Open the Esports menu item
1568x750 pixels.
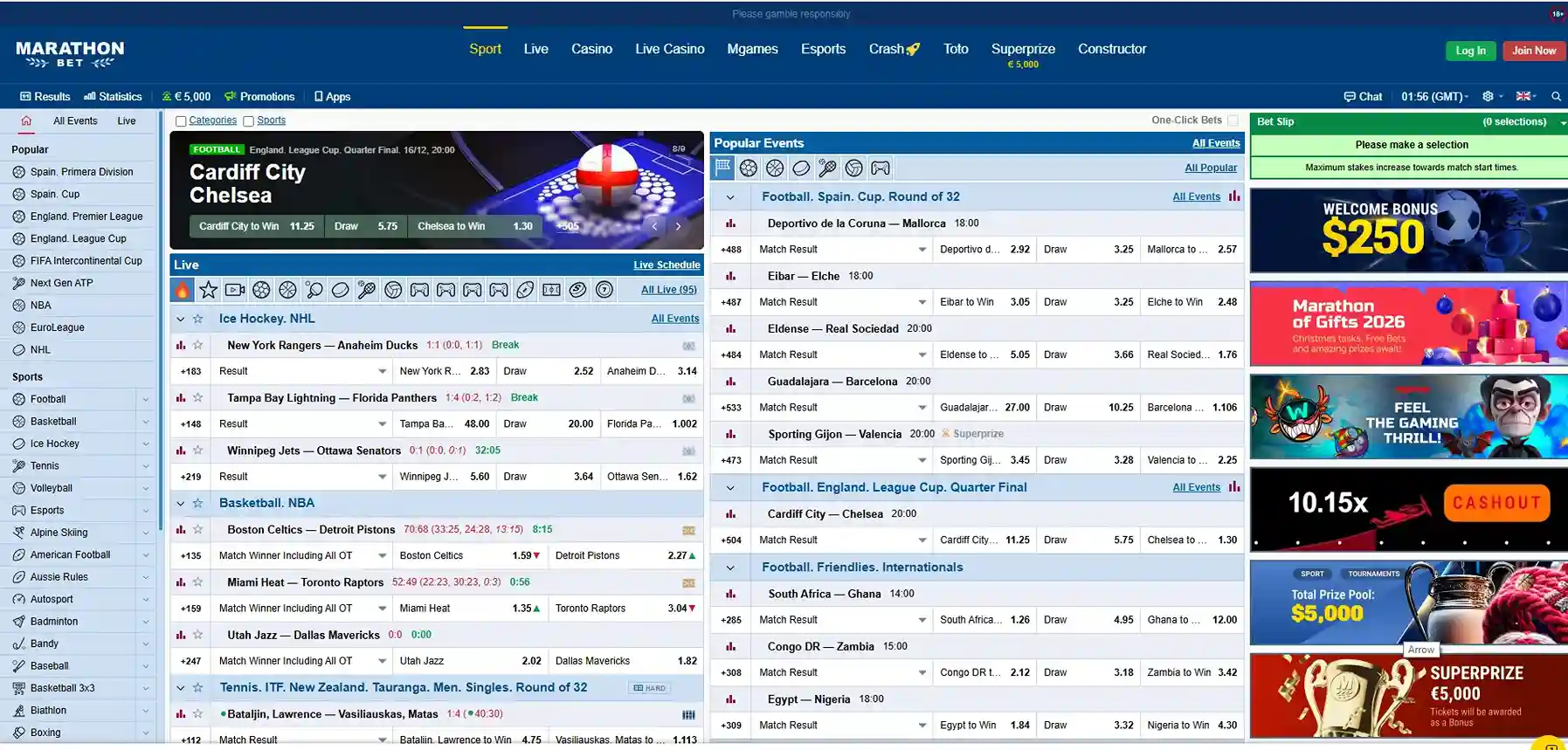pos(823,49)
